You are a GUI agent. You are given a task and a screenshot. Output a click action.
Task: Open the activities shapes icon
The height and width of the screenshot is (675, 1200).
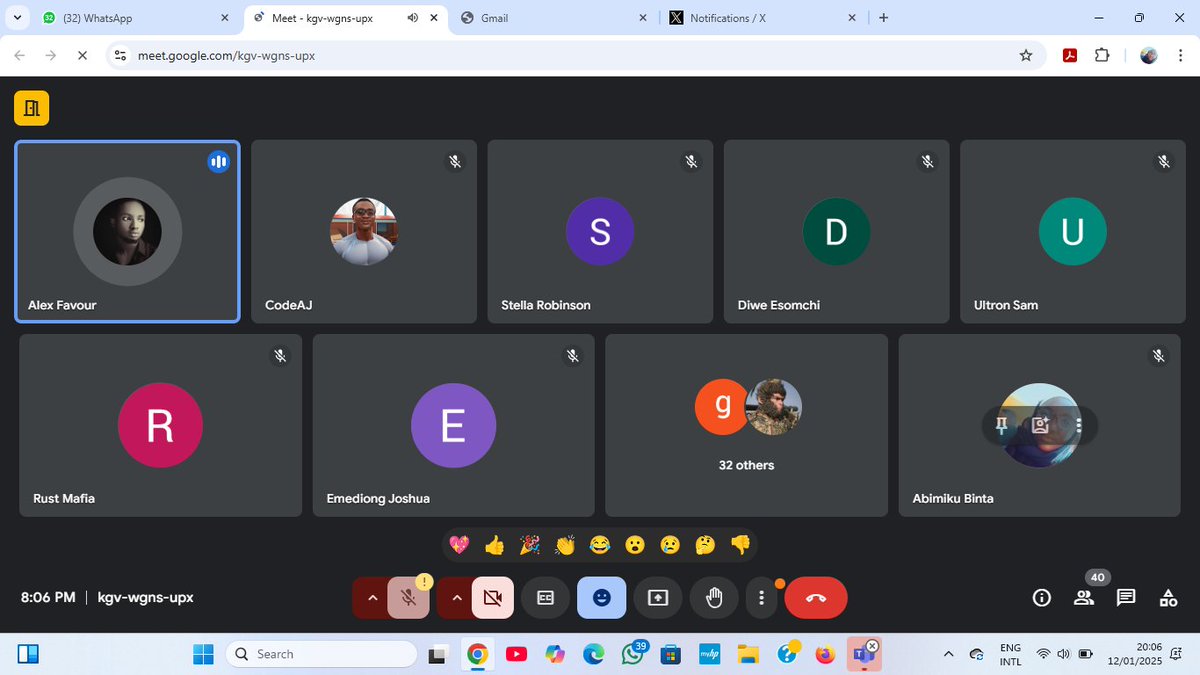click(1168, 598)
